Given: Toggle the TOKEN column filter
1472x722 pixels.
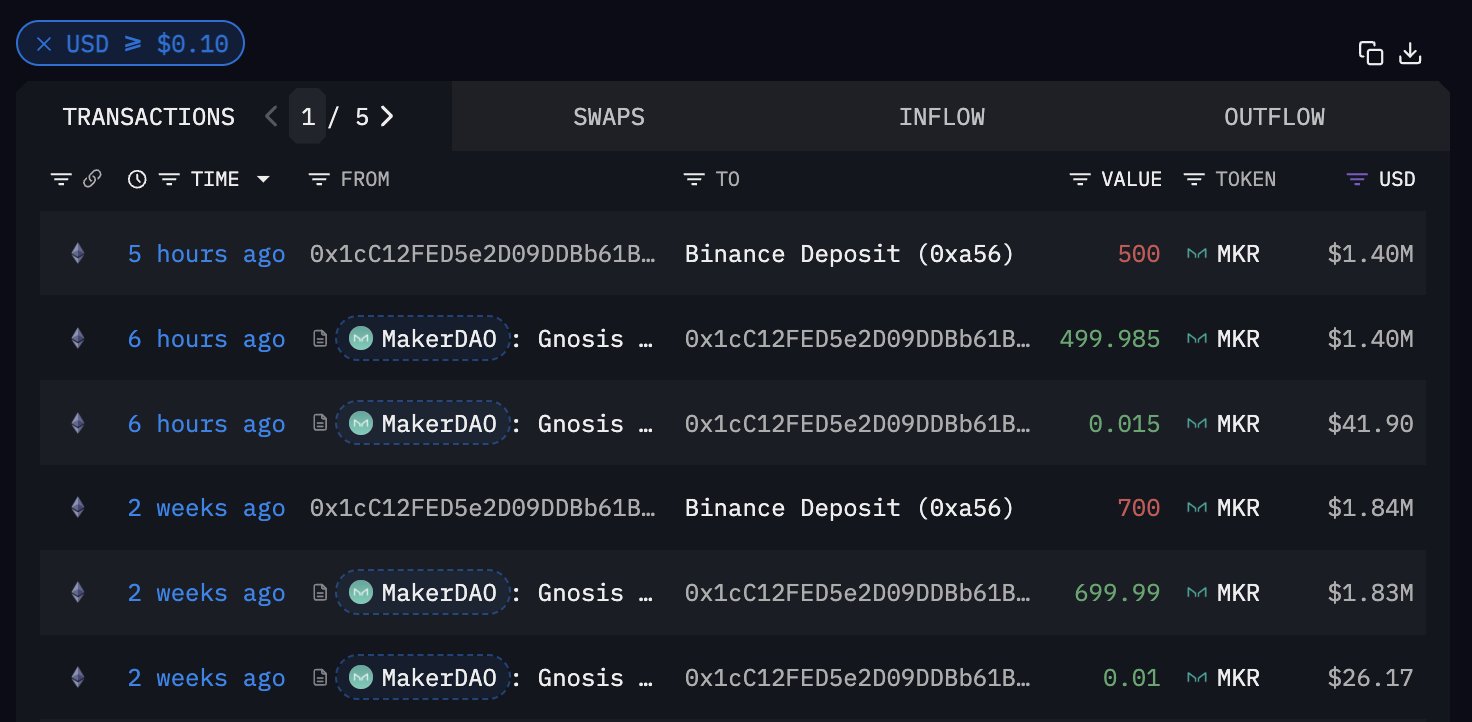Looking at the screenshot, I should (1193, 179).
